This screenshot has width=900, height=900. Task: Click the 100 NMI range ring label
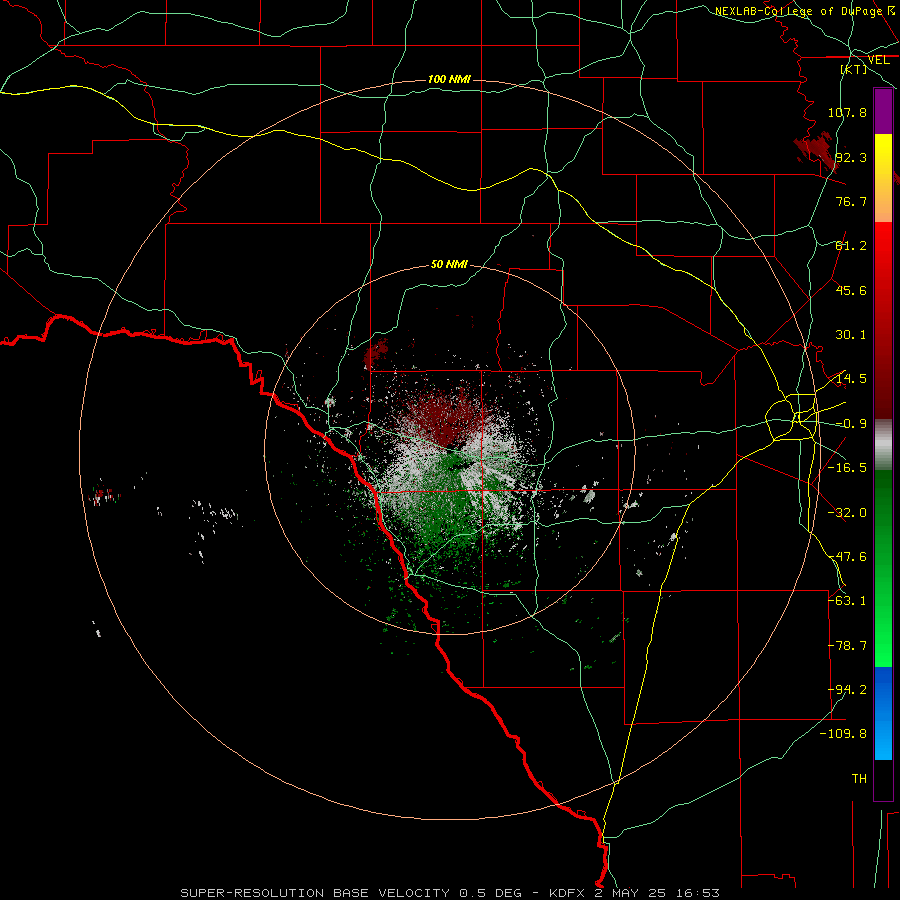pyautogui.click(x=449, y=79)
